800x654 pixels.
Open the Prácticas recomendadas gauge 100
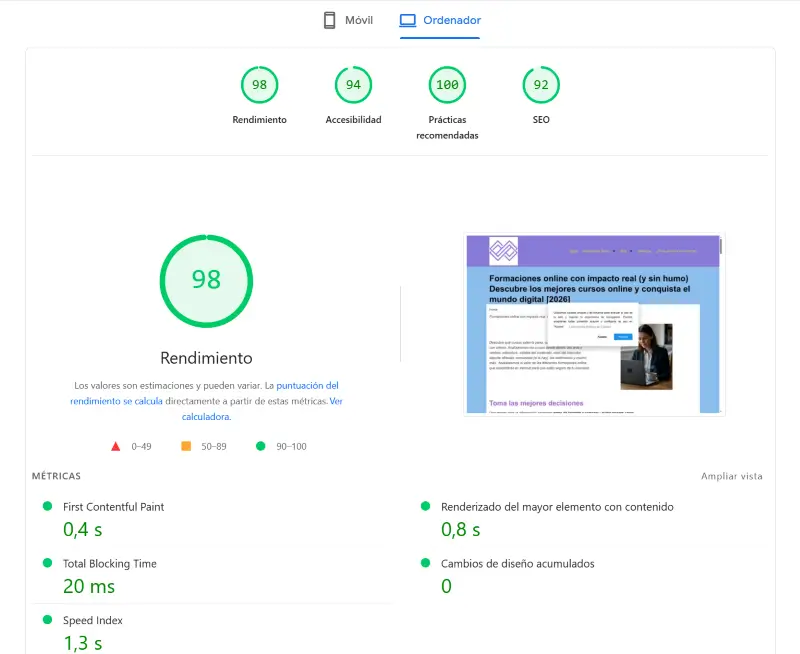tap(447, 85)
